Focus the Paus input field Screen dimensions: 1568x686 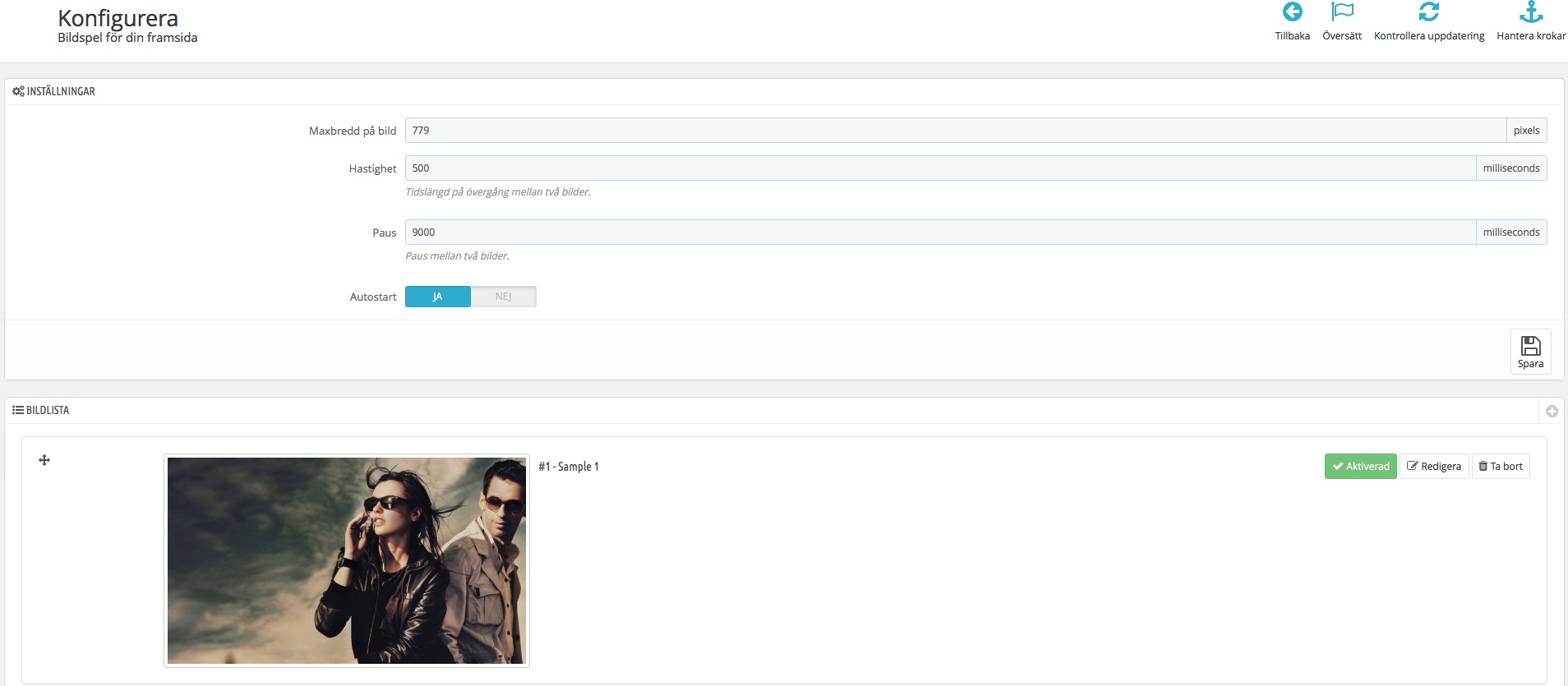point(940,232)
